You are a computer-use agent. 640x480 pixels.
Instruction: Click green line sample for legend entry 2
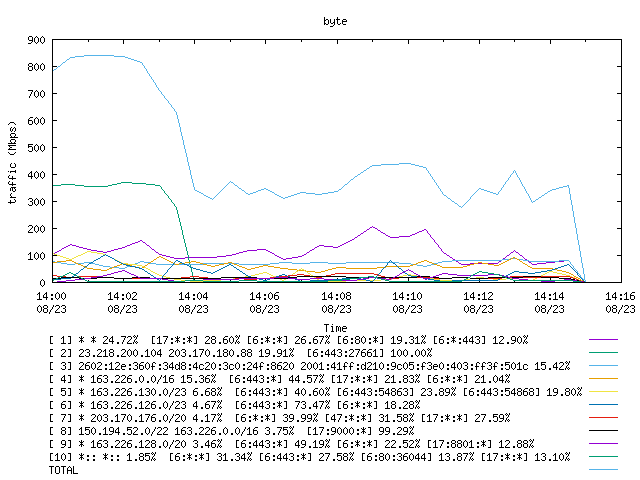click(603, 353)
